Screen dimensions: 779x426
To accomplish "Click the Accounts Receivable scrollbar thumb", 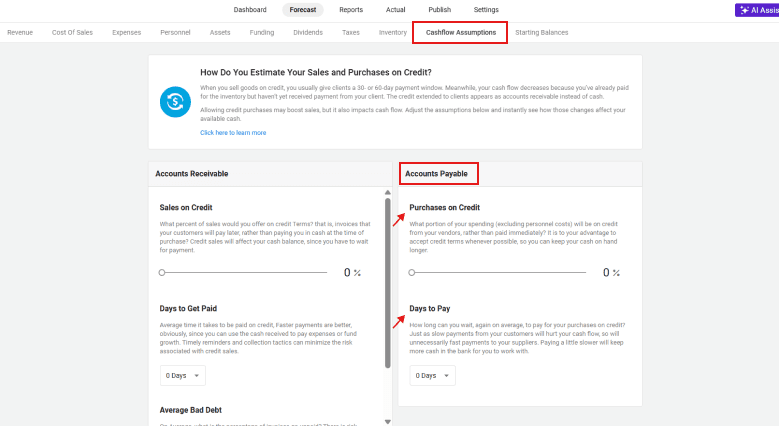I will click(388, 283).
